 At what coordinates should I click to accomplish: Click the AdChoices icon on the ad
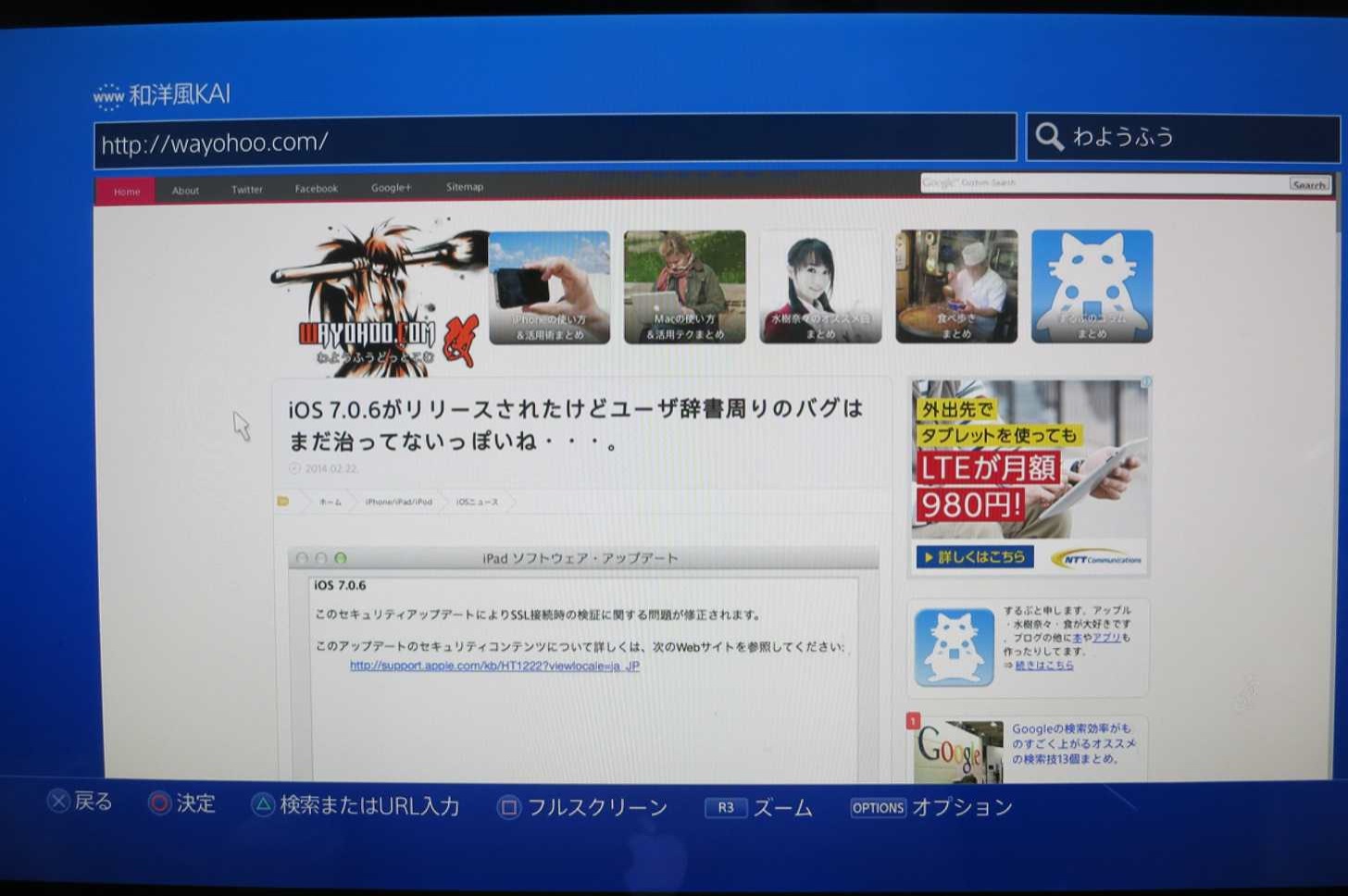tap(1145, 382)
